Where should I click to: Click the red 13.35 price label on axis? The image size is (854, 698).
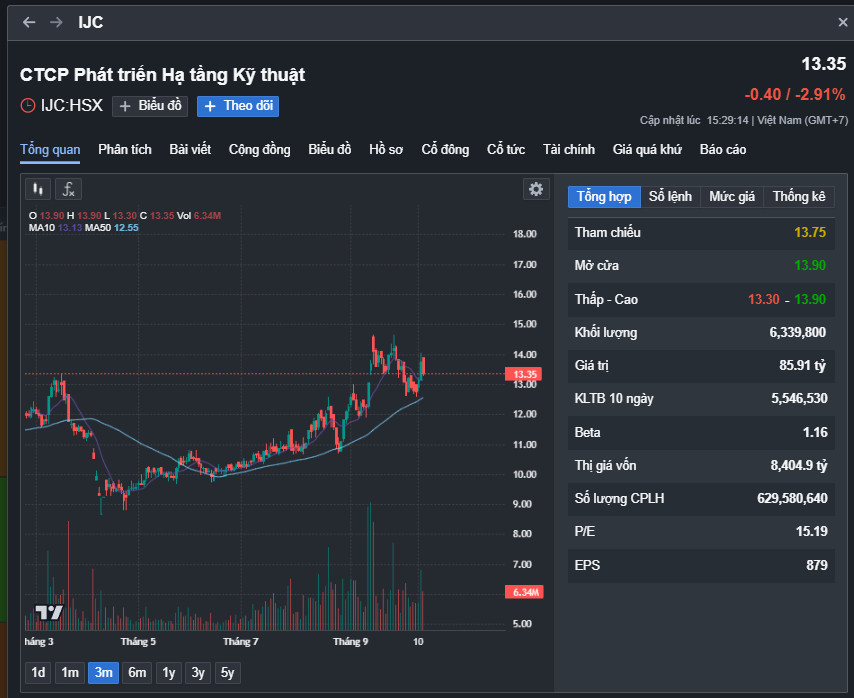pyautogui.click(x=526, y=375)
